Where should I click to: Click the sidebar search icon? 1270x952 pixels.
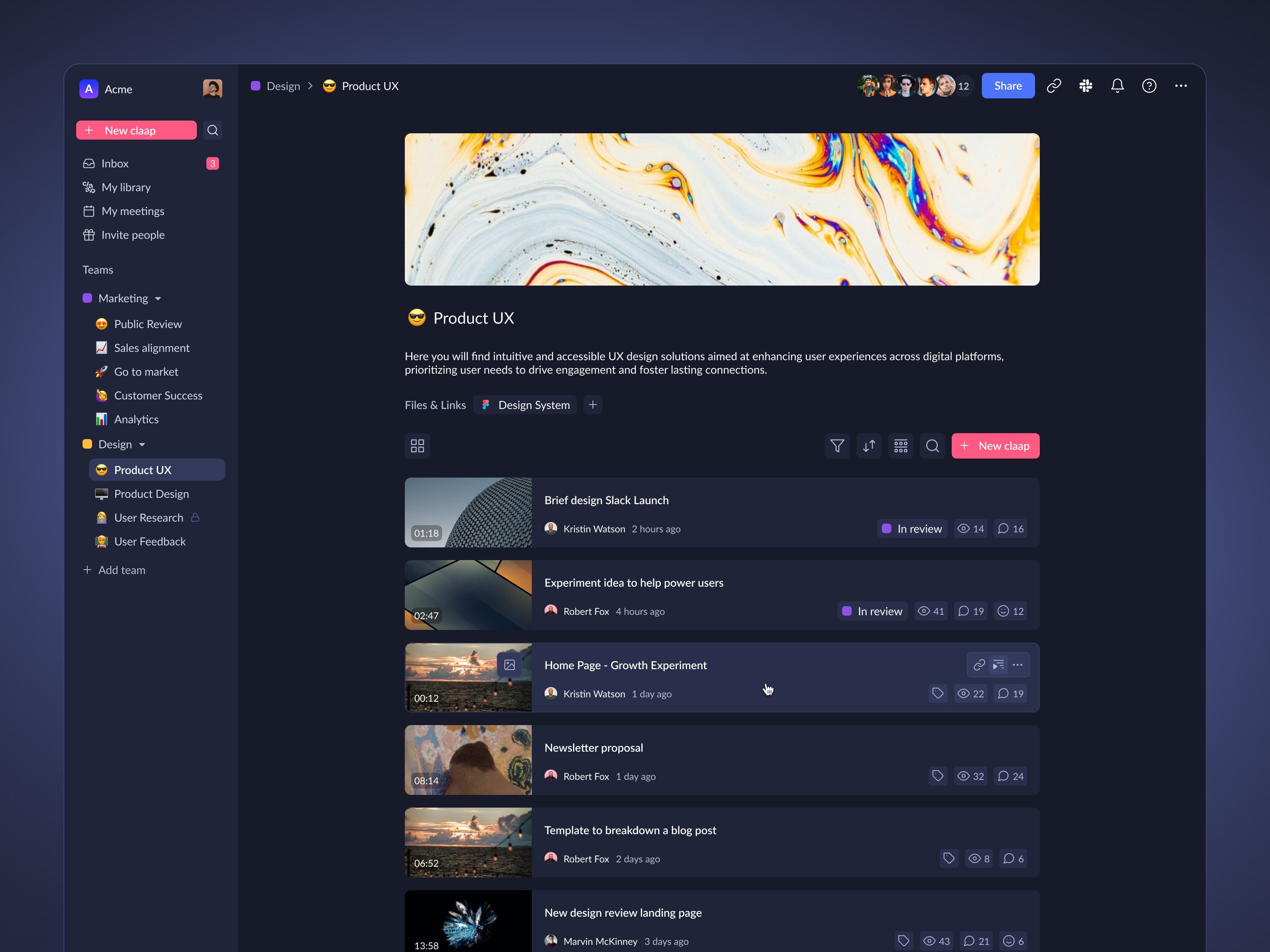click(x=212, y=130)
